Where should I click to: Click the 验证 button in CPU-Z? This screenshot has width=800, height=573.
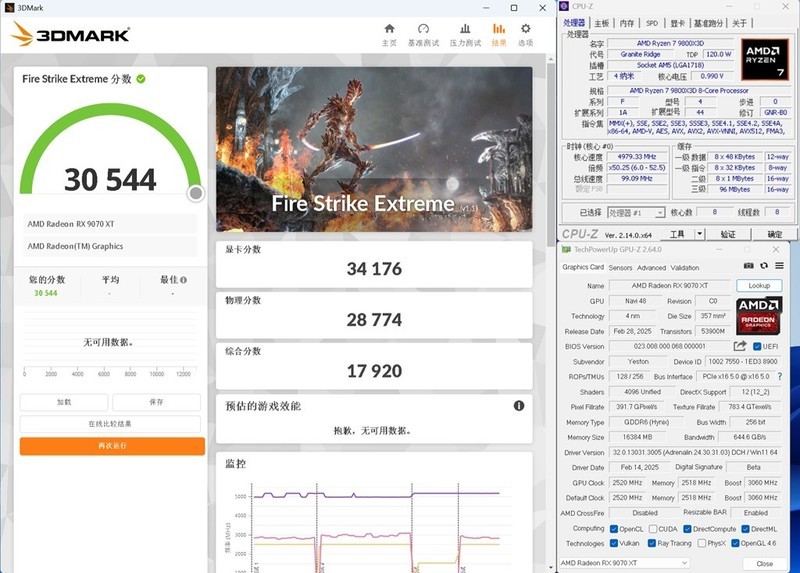click(x=728, y=234)
